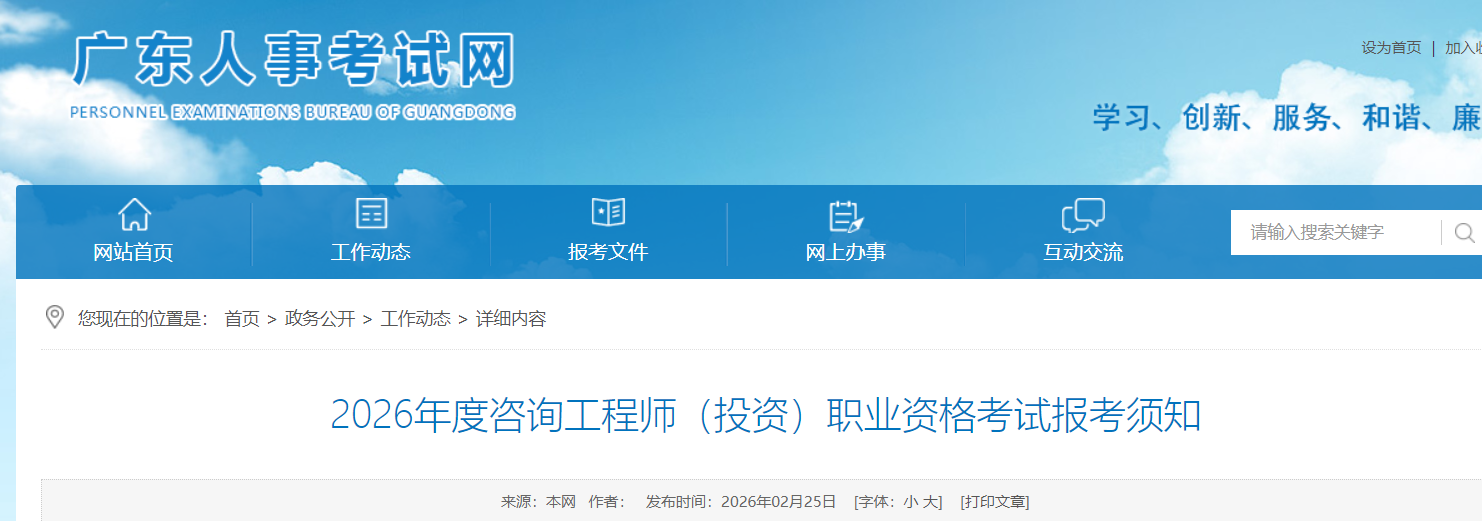The image size is (1482, 521).
Task: Click the list icon above 工作动态
Action: [x=371, y=214]
